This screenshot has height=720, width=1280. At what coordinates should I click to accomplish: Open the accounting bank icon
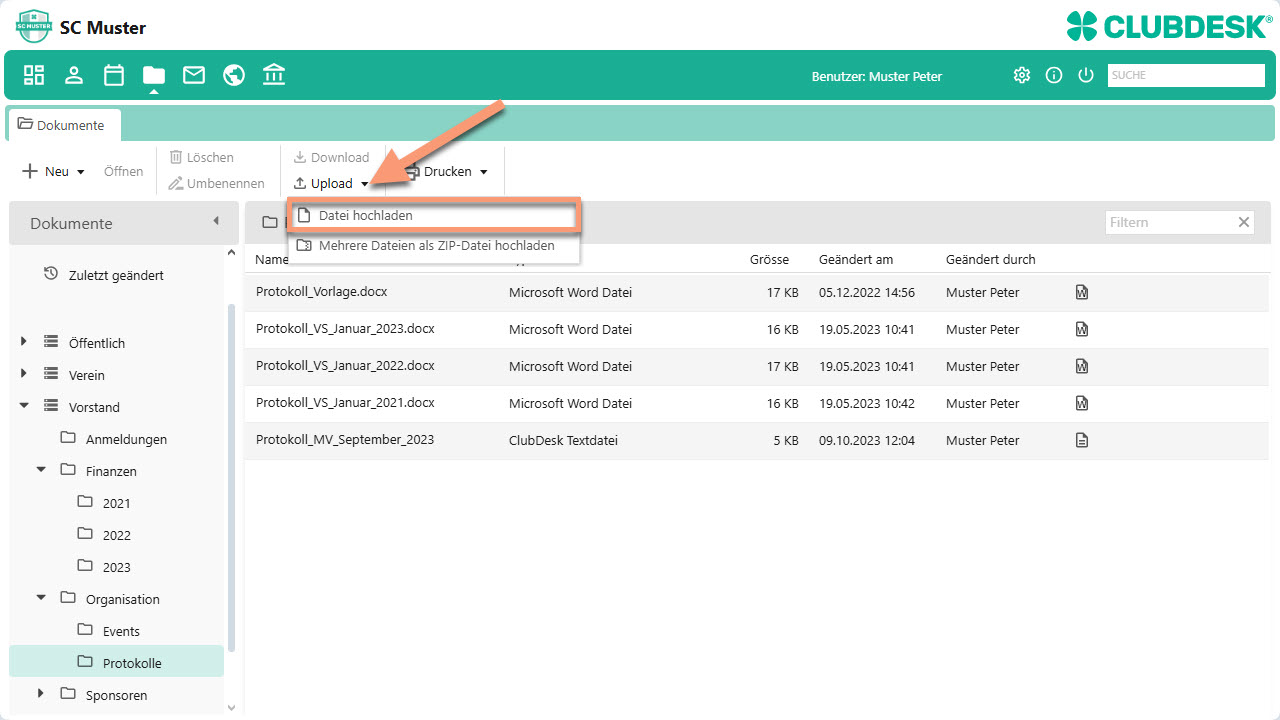pos(274,75)
